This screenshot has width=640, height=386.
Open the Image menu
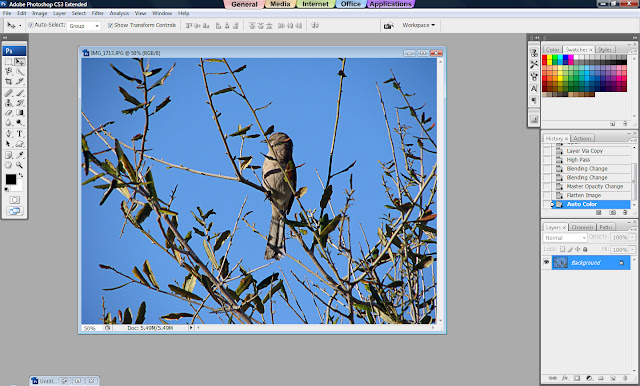(x=40, y=13)
